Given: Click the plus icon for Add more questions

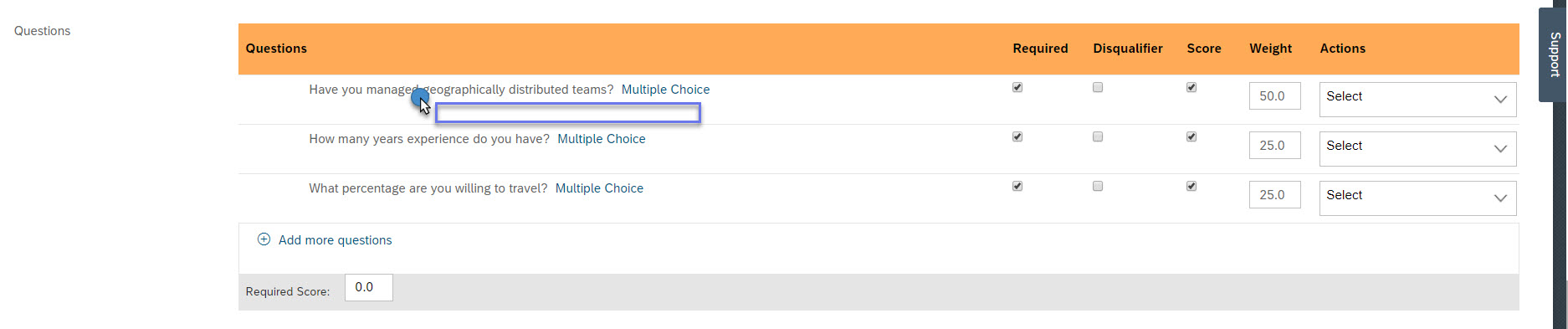Looking at the screenshot, I should click(264, 239).
